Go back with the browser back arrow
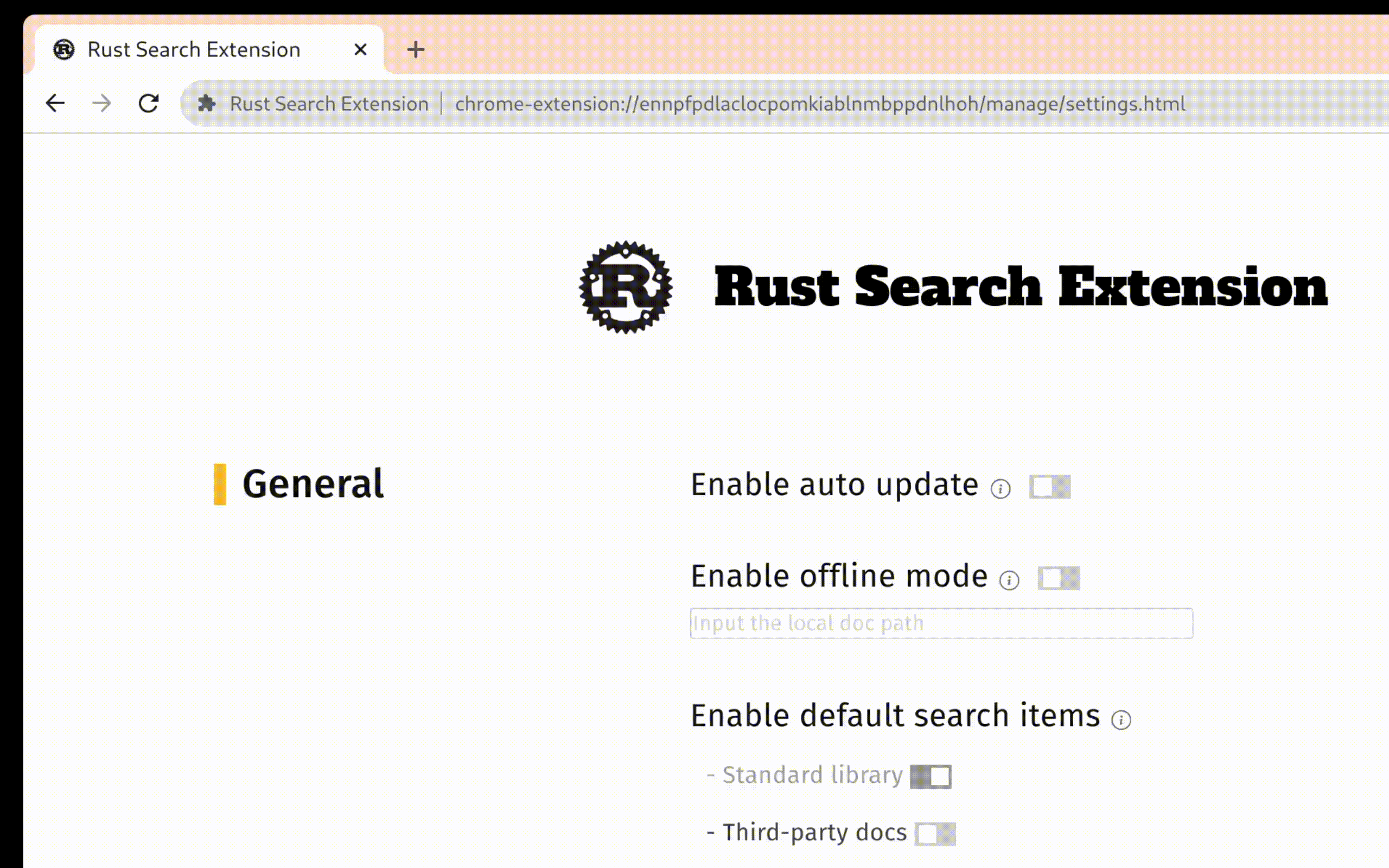This screenshot has width=1389, height=868. [x=55, y=103]
